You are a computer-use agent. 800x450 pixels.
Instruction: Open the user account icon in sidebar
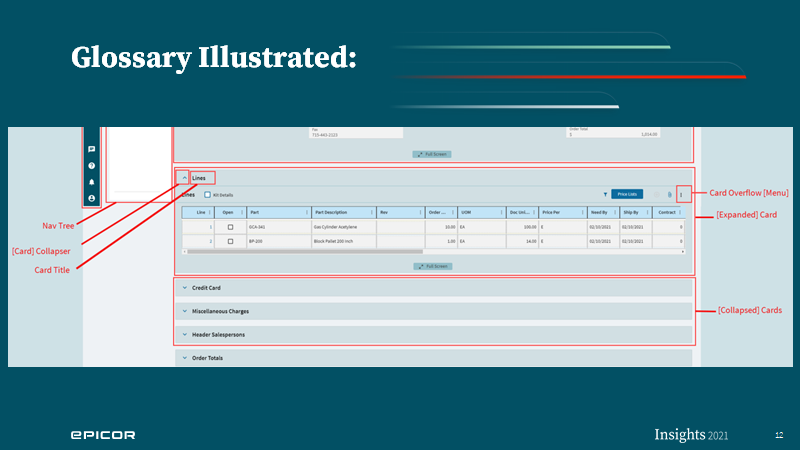(92, 198)
